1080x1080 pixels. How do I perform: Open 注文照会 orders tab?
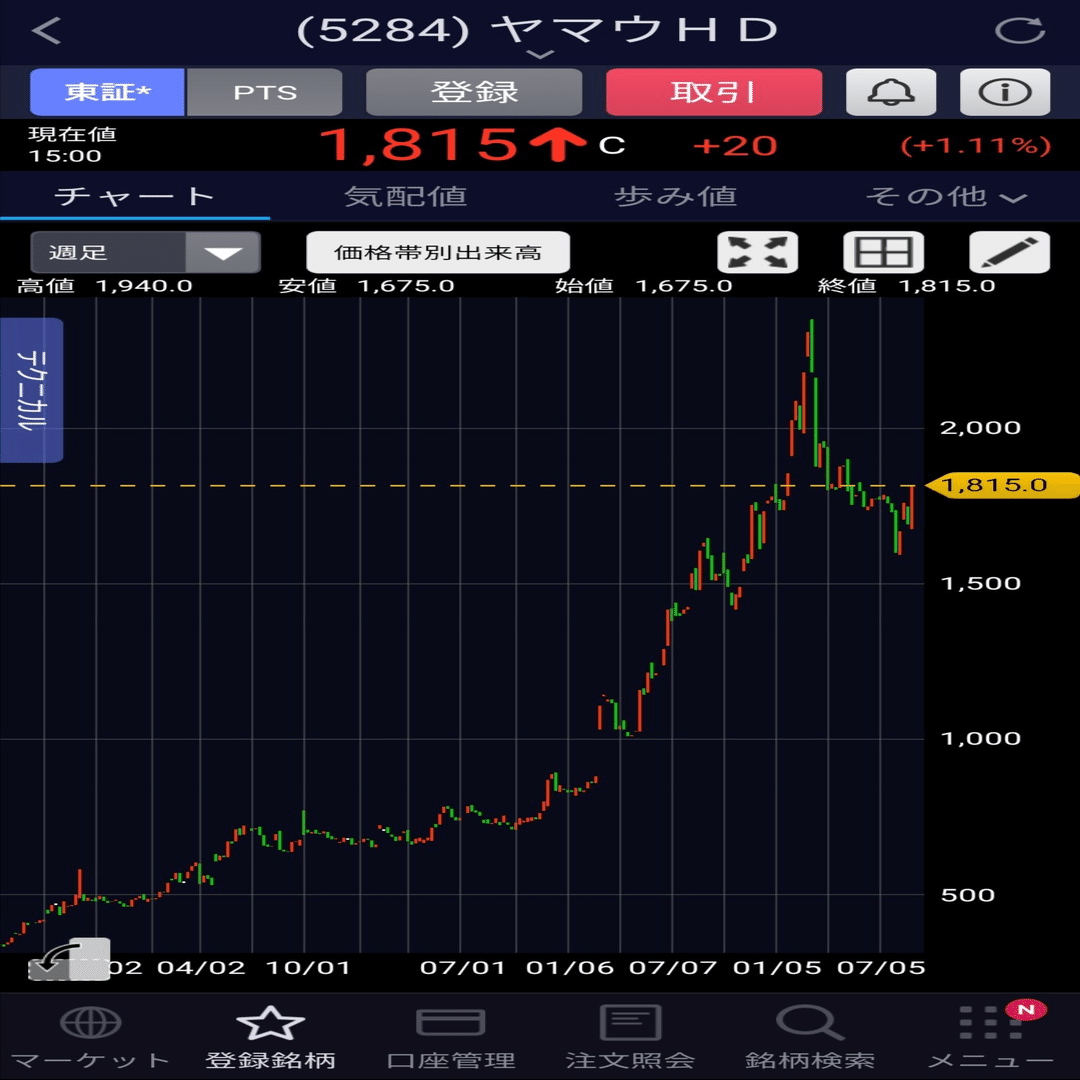[630, 1038]
